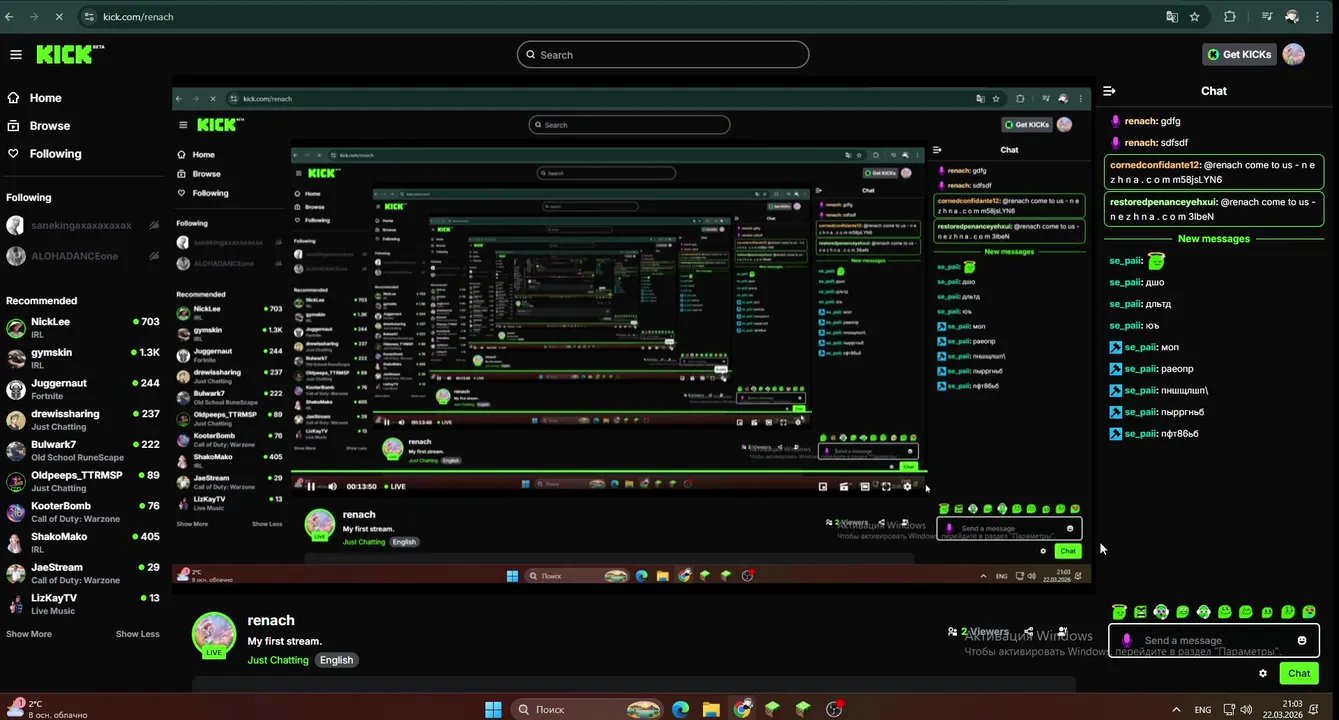Click the Windows Start button

[x=493, y=709]
